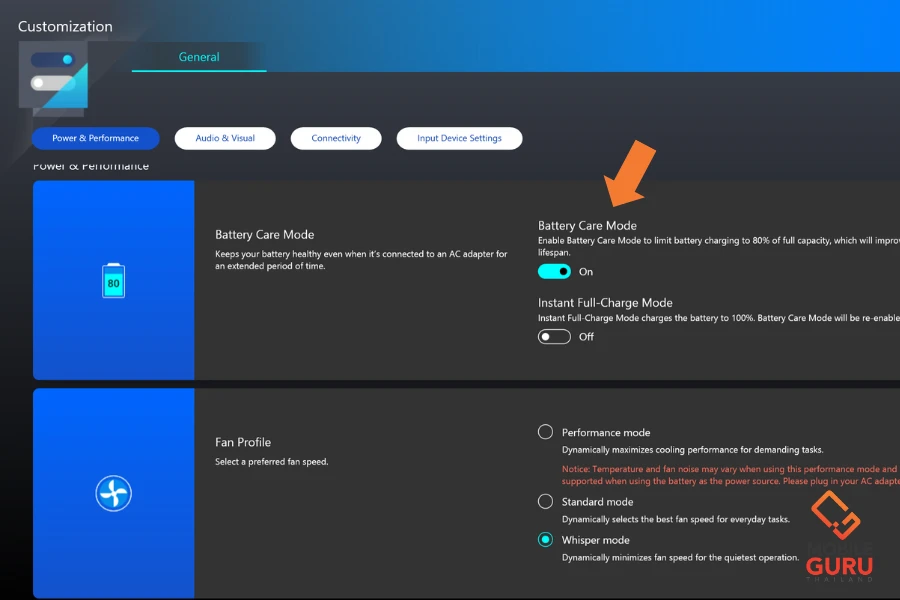Image resolution: width=900 pixels, height=600 pixels.
Task: Select the Whisper mode radio button
Action: (545, 539)
